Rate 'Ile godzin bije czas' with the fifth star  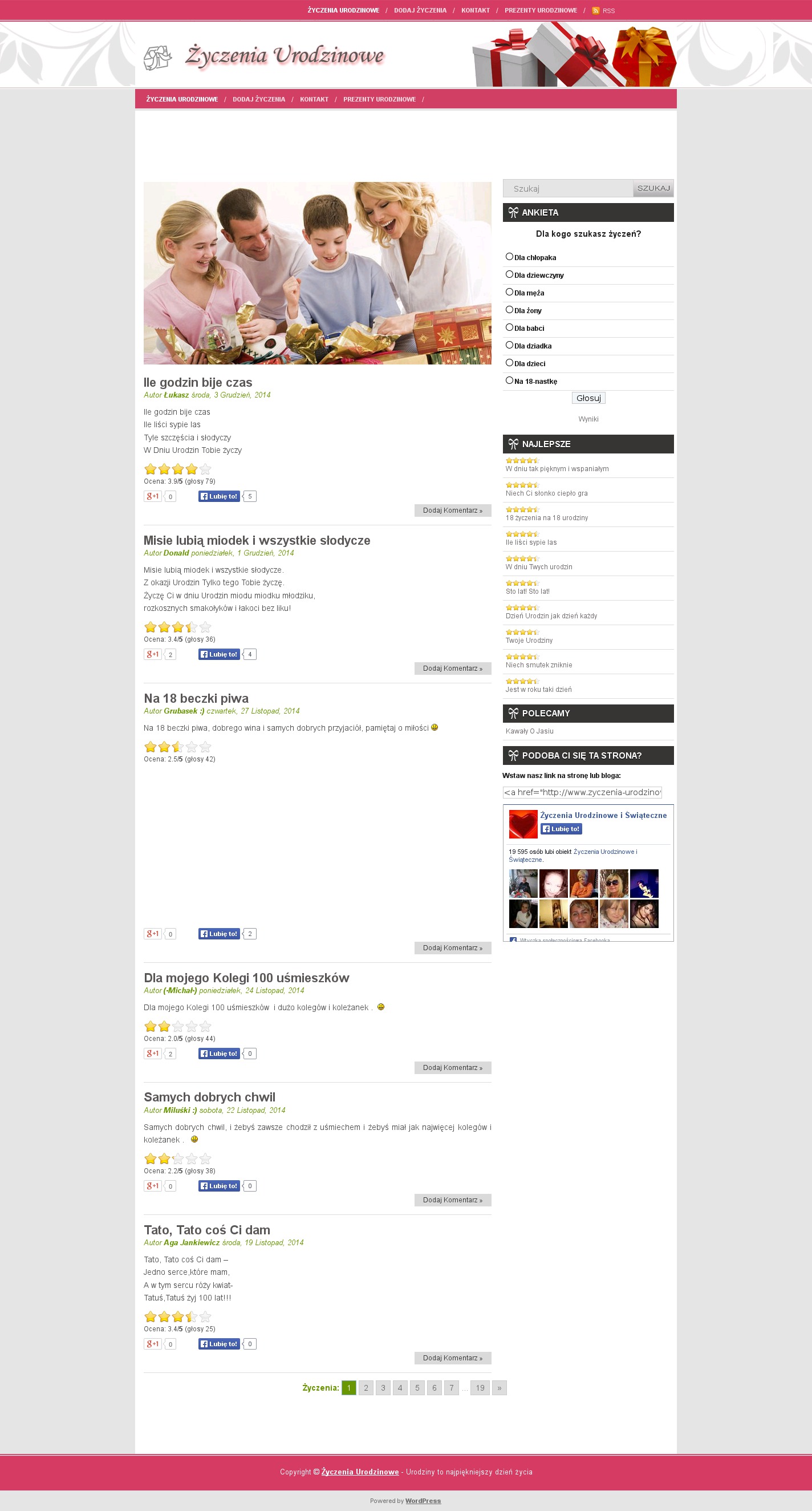click(x=205, y=469)
